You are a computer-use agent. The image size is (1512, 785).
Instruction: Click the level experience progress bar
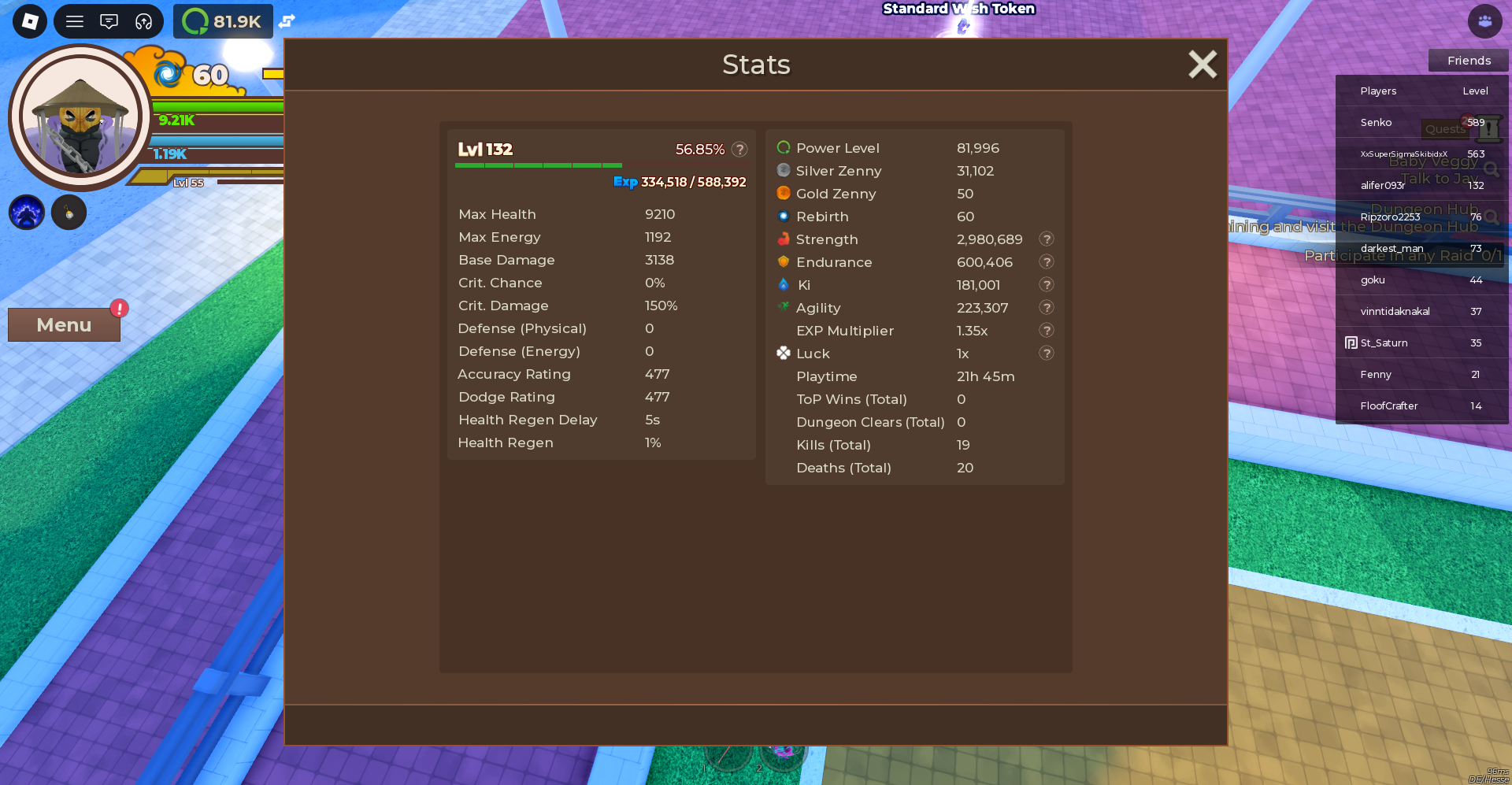pyautogui.click(x=602, y=165)
